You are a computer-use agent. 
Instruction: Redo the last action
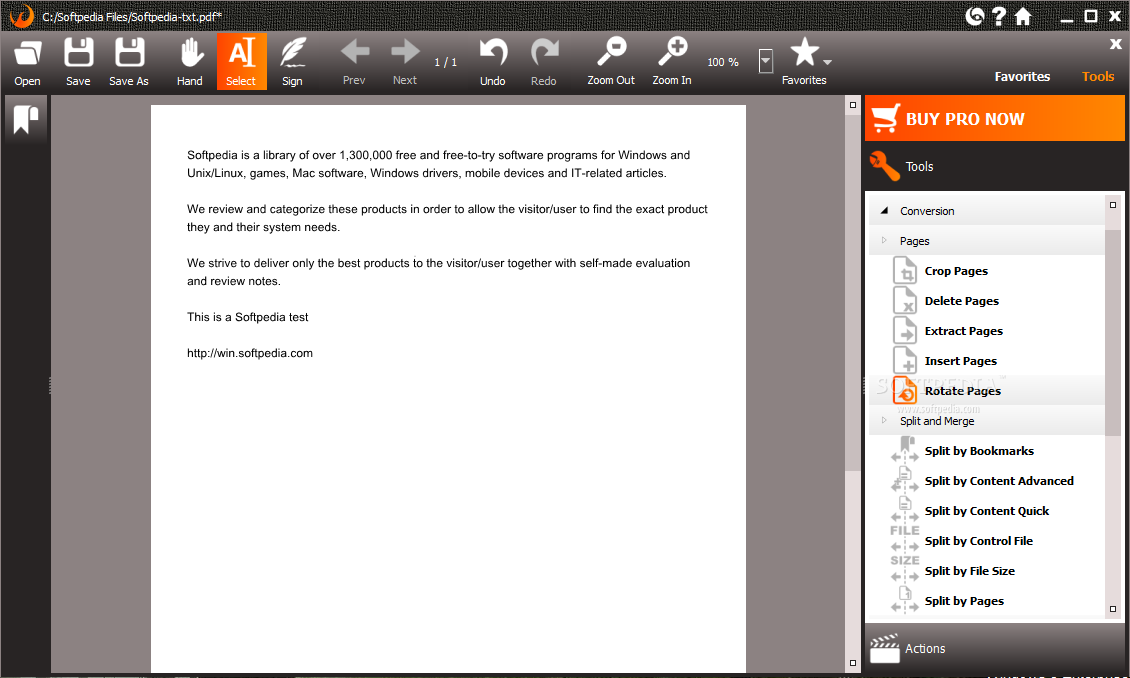[544, 62]
